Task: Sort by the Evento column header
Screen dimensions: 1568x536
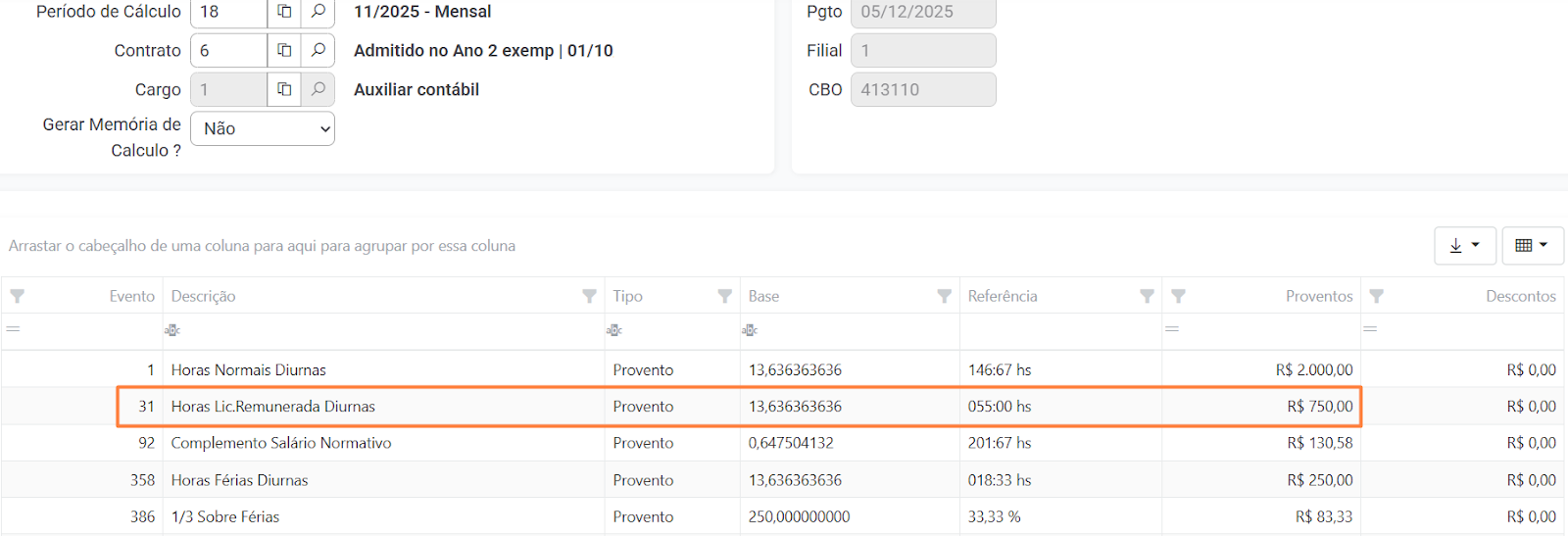Action: (131, 296)
